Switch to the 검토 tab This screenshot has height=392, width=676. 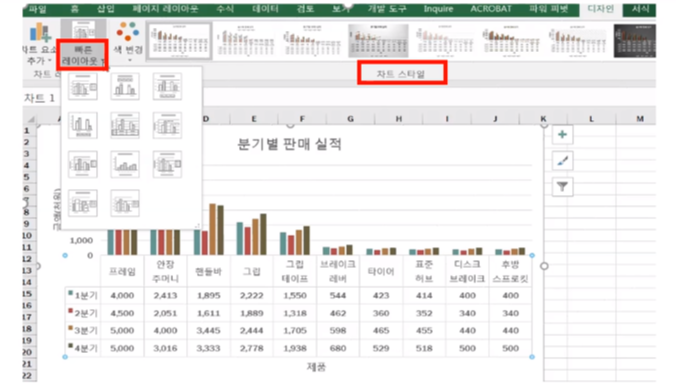click(x=305, y=9)
